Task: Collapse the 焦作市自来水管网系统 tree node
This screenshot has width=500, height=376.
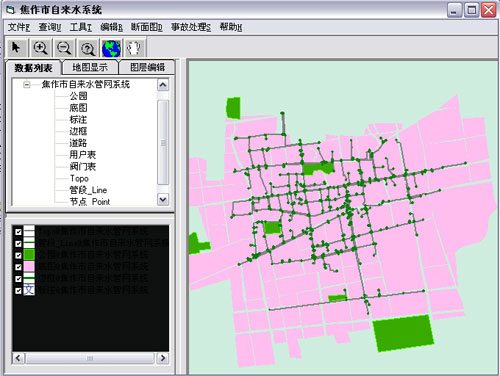Action: tap(27, 85)
